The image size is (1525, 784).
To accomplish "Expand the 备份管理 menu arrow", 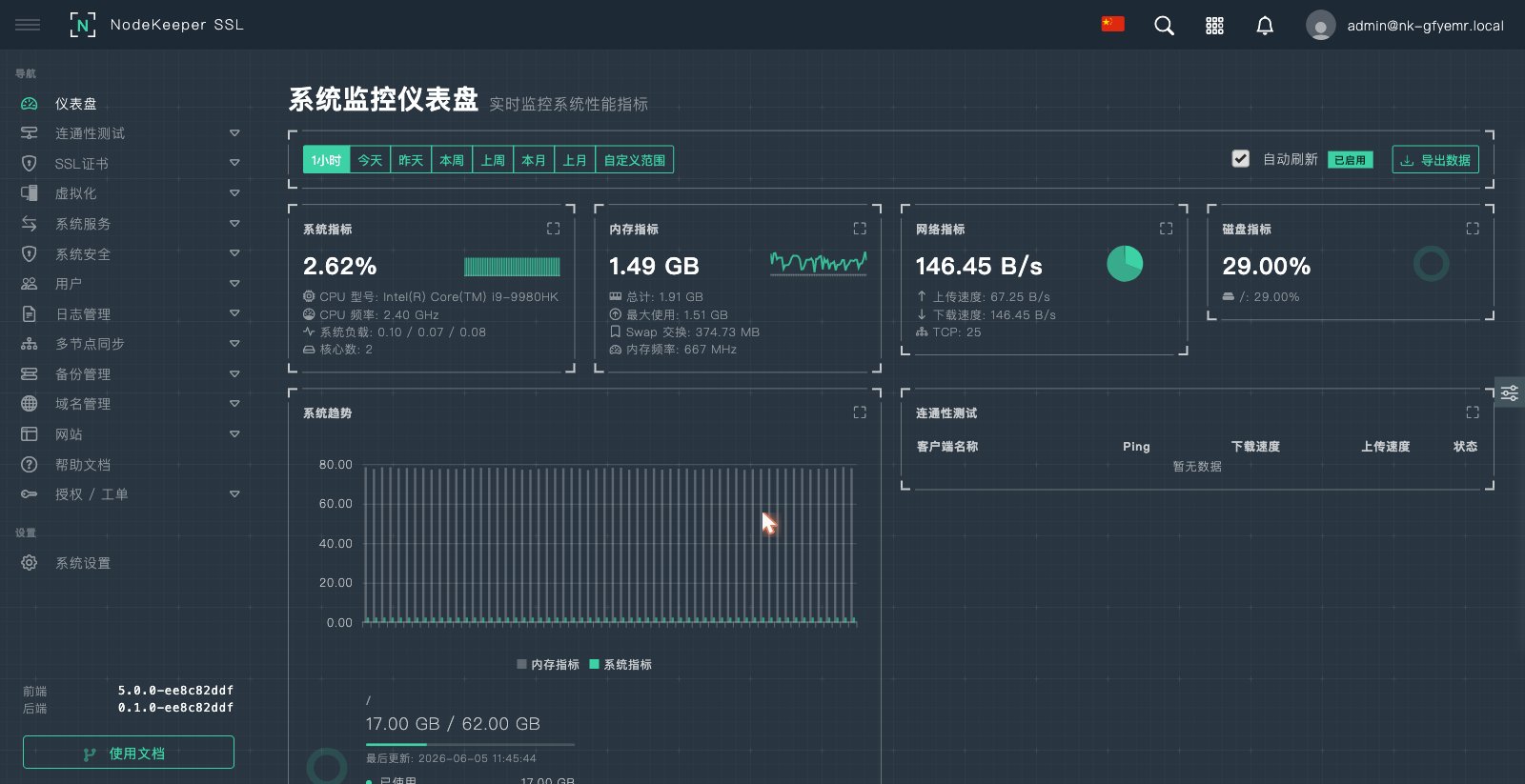I will pyautogui.click(x=234, y=374).
